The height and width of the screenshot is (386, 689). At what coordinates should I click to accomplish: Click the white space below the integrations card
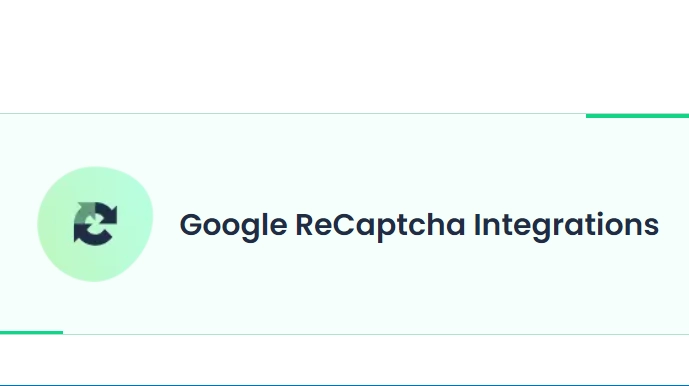click(344, 359)
